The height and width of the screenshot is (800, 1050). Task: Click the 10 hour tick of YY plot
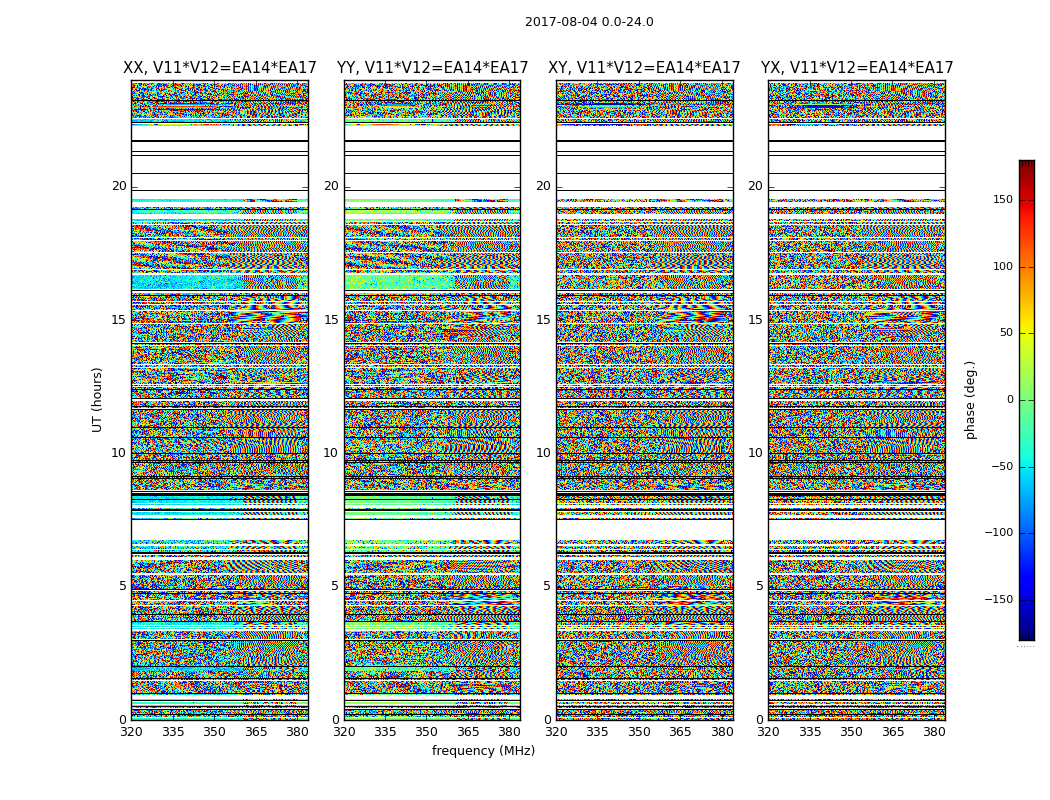(x=331, y=453)
